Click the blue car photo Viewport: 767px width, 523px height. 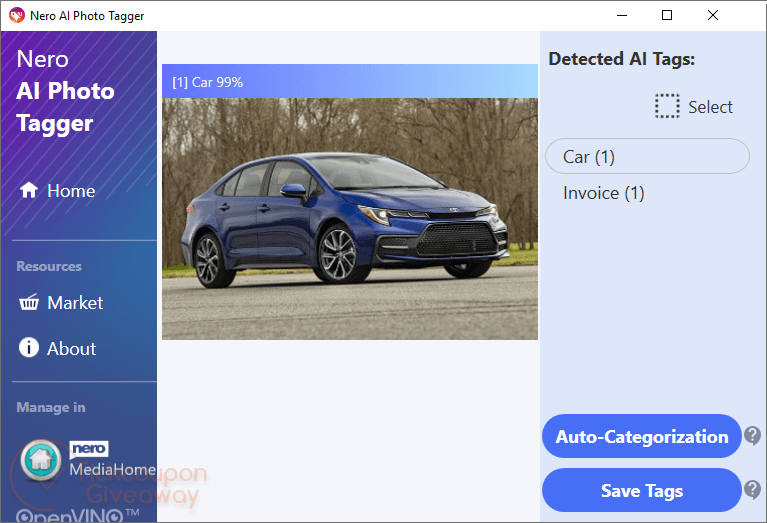point(350,219)
